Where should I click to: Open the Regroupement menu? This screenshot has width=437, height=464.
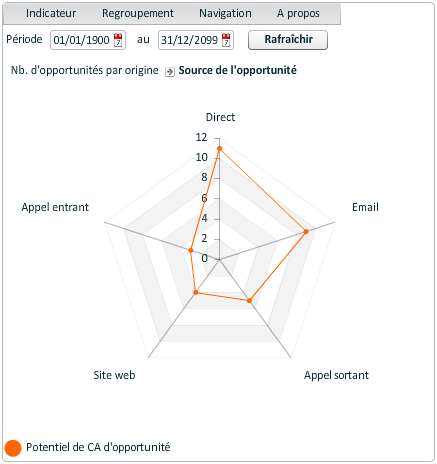[138, 13]
